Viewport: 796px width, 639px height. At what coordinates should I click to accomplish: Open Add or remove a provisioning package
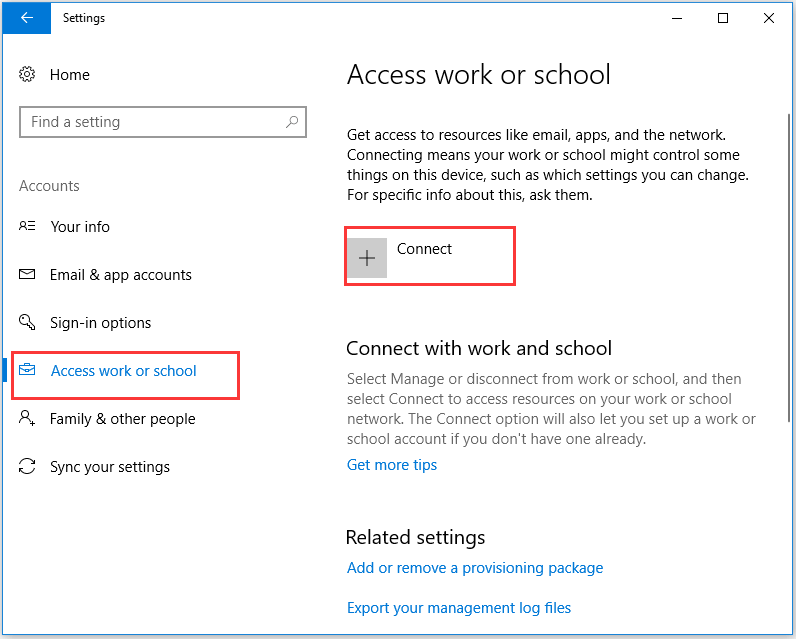tap(475, 567)
